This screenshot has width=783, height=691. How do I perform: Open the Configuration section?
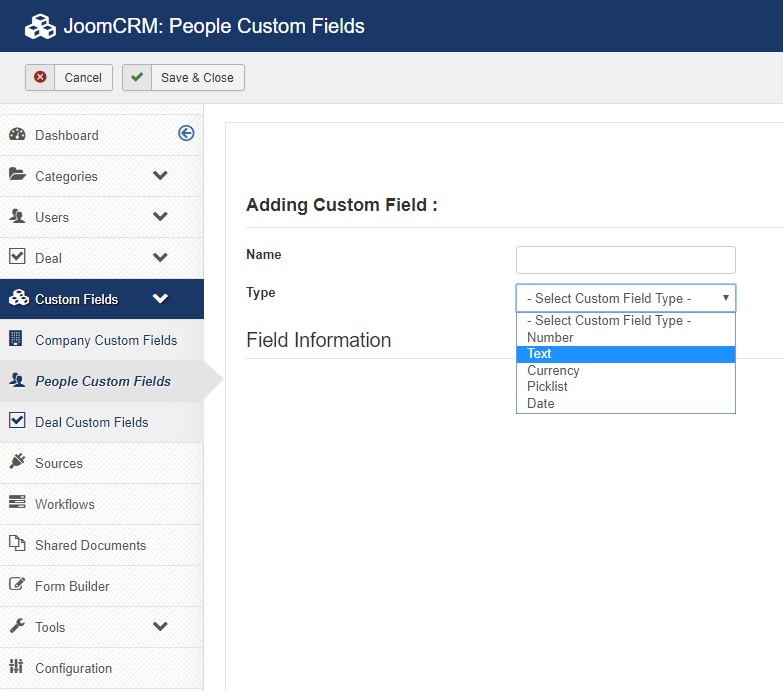pyautogui.click(x=102, y=668)
